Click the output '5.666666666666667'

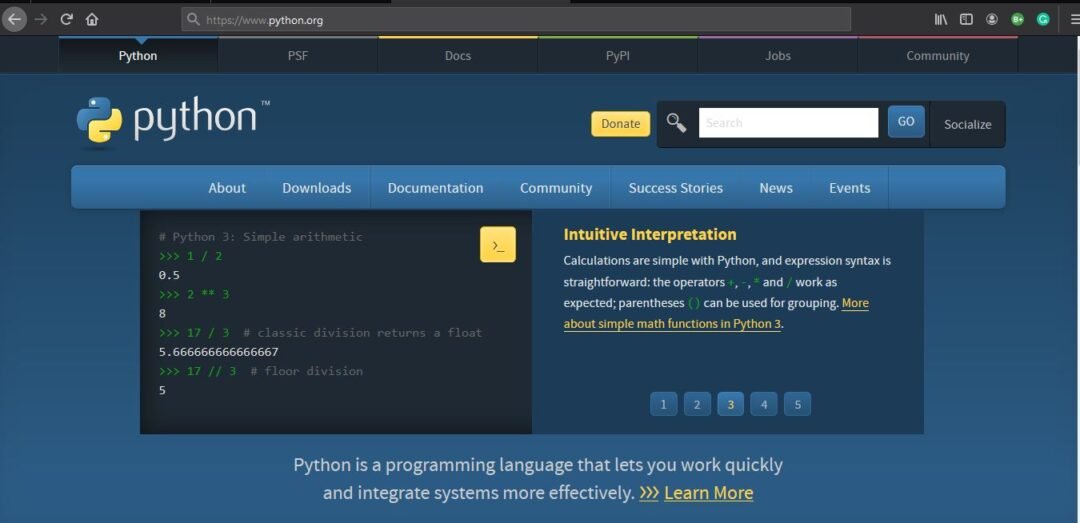218,352
